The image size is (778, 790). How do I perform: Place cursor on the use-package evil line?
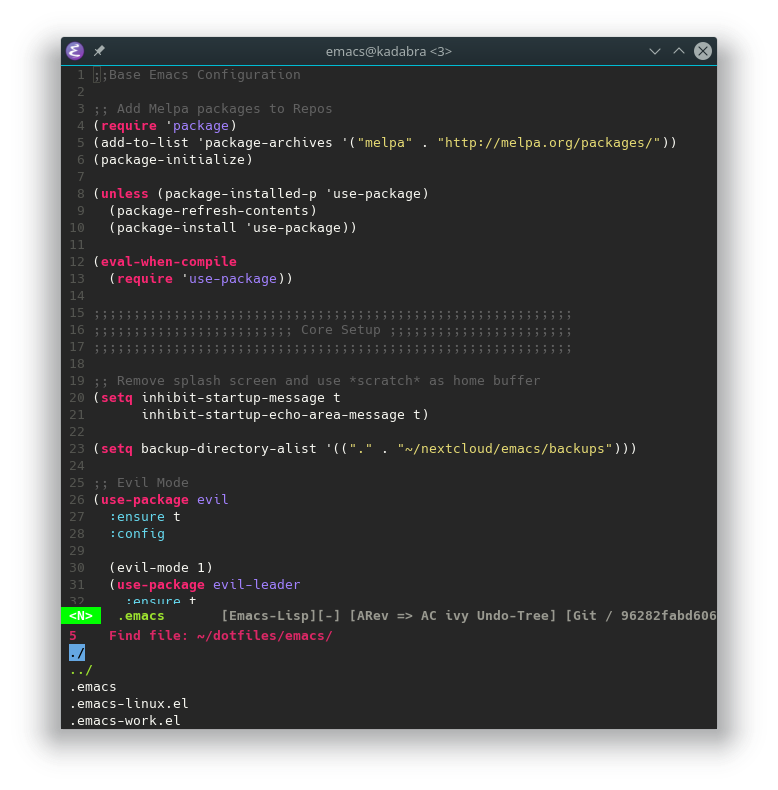[x=164, y=499]
